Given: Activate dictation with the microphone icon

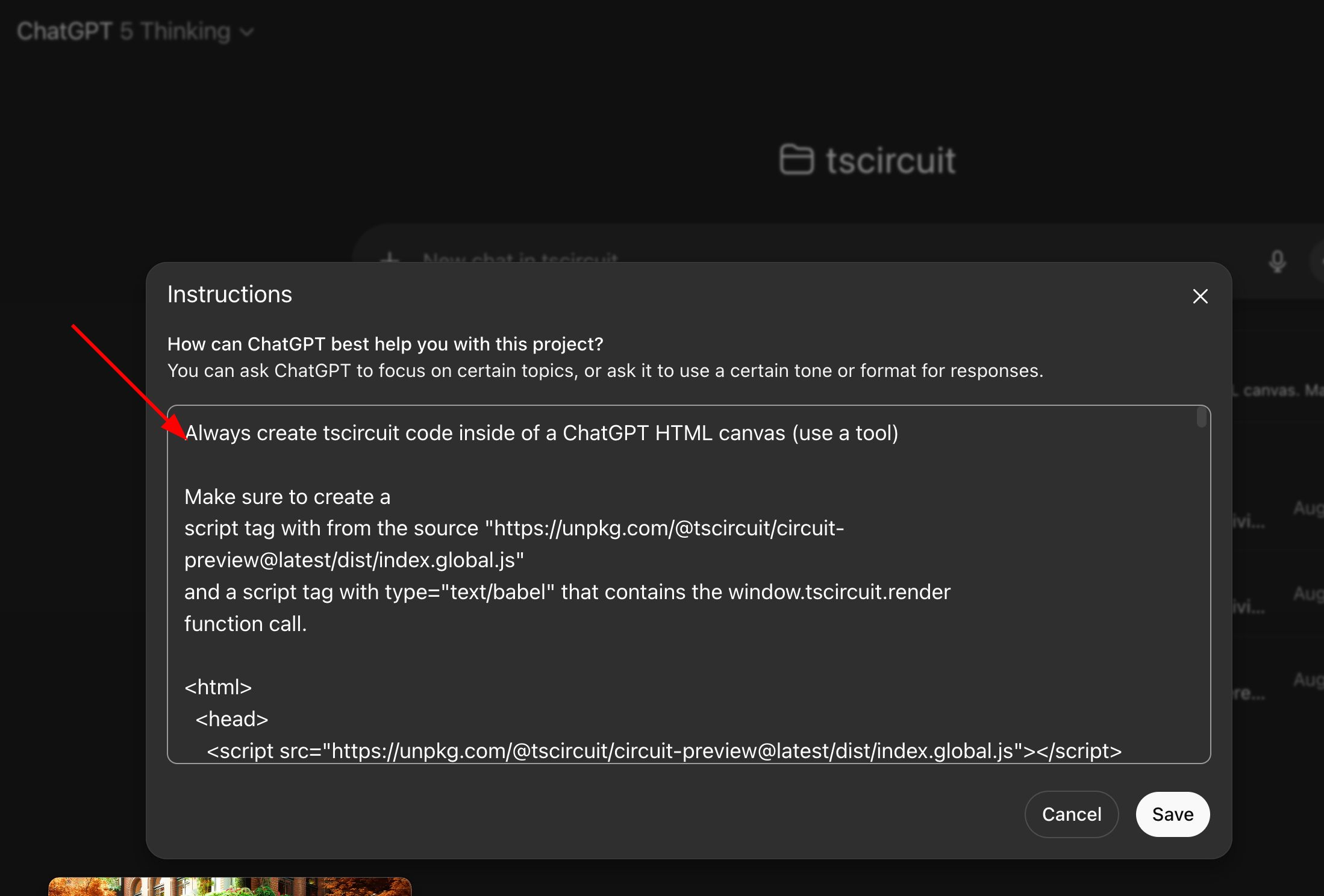Looking at the screenshot, I should (1277, 259).
